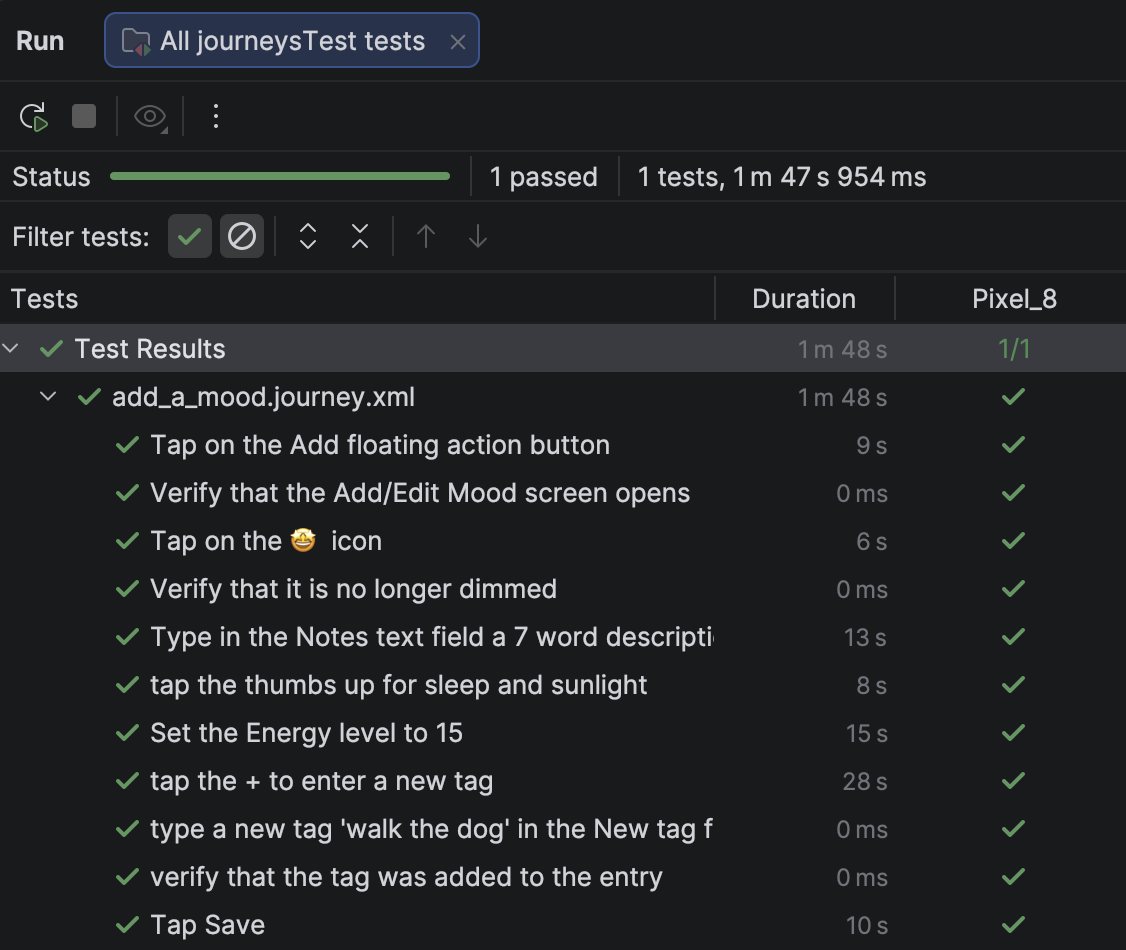Toggle the watch test results icon
The height and width of the screenshot is (950, 1126).
(x=149, y=116)
